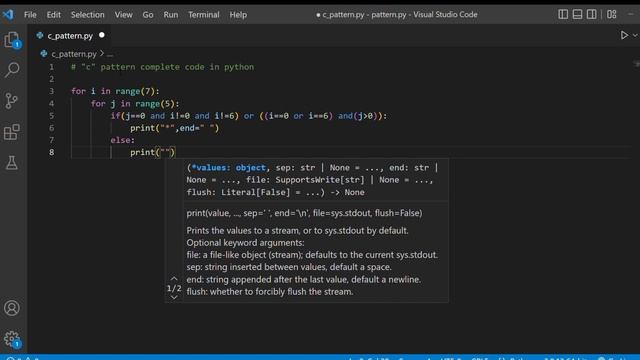This screenshot has width=640, height=360.
Task: Run Python file with play button
Action: coord(624,36)
